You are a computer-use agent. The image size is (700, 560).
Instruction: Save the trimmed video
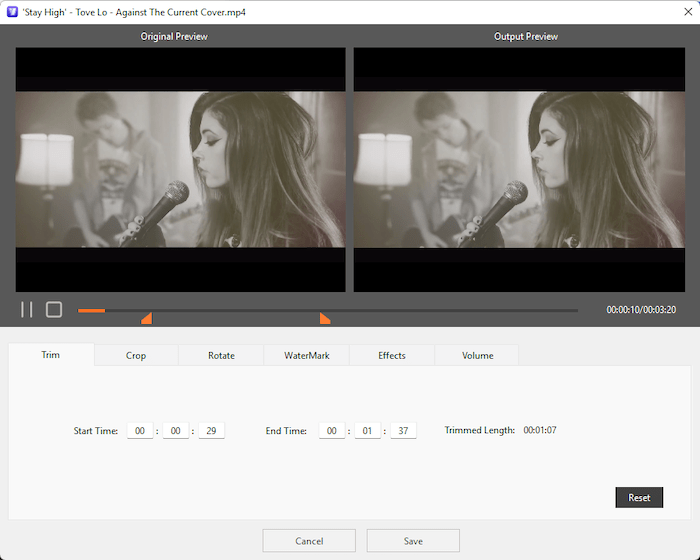point(413,541)
